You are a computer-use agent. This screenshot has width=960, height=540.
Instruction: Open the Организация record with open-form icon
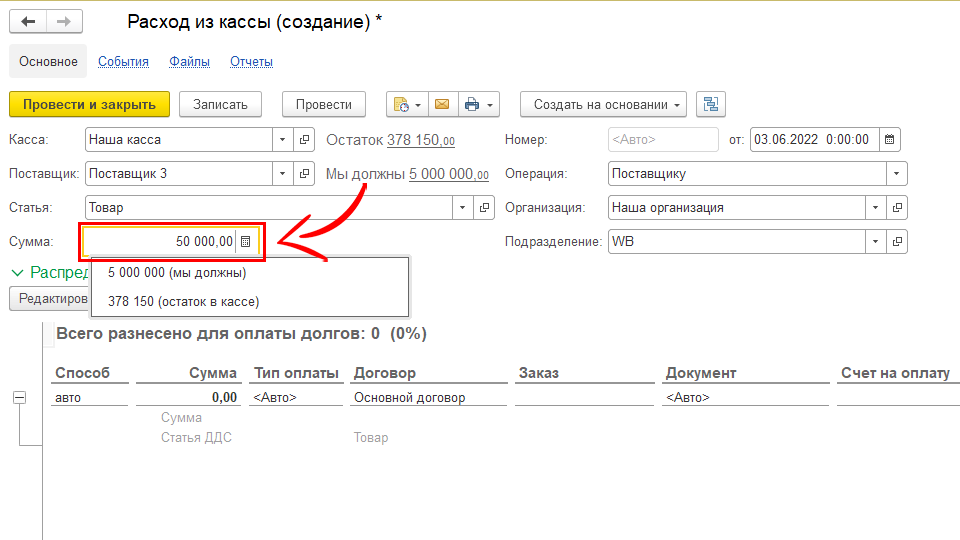click(x=897, y=208)
